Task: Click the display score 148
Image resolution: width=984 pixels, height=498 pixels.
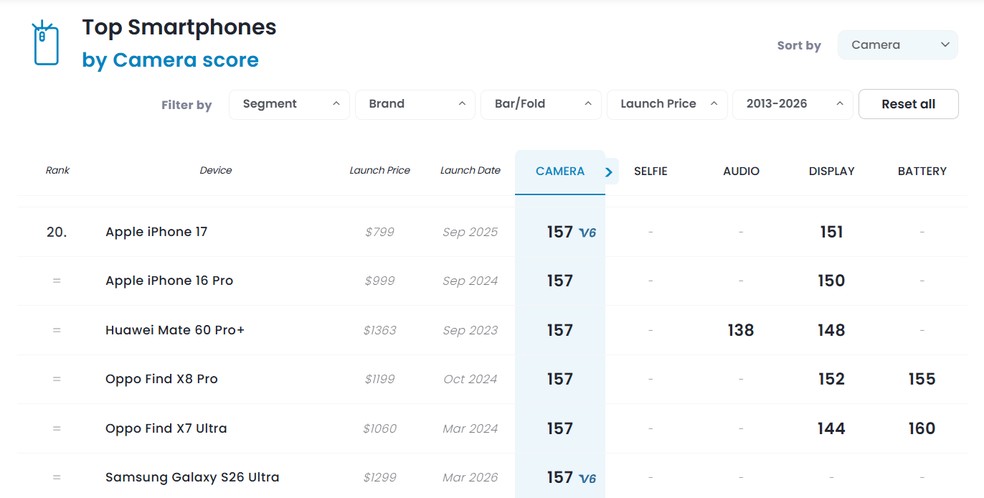Action: click(832, 331)
